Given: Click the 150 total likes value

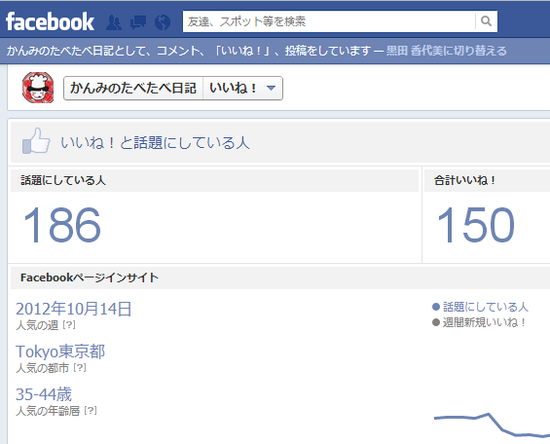Looking at the screenshot, I should pyautogui.click(x=475, y=224).
